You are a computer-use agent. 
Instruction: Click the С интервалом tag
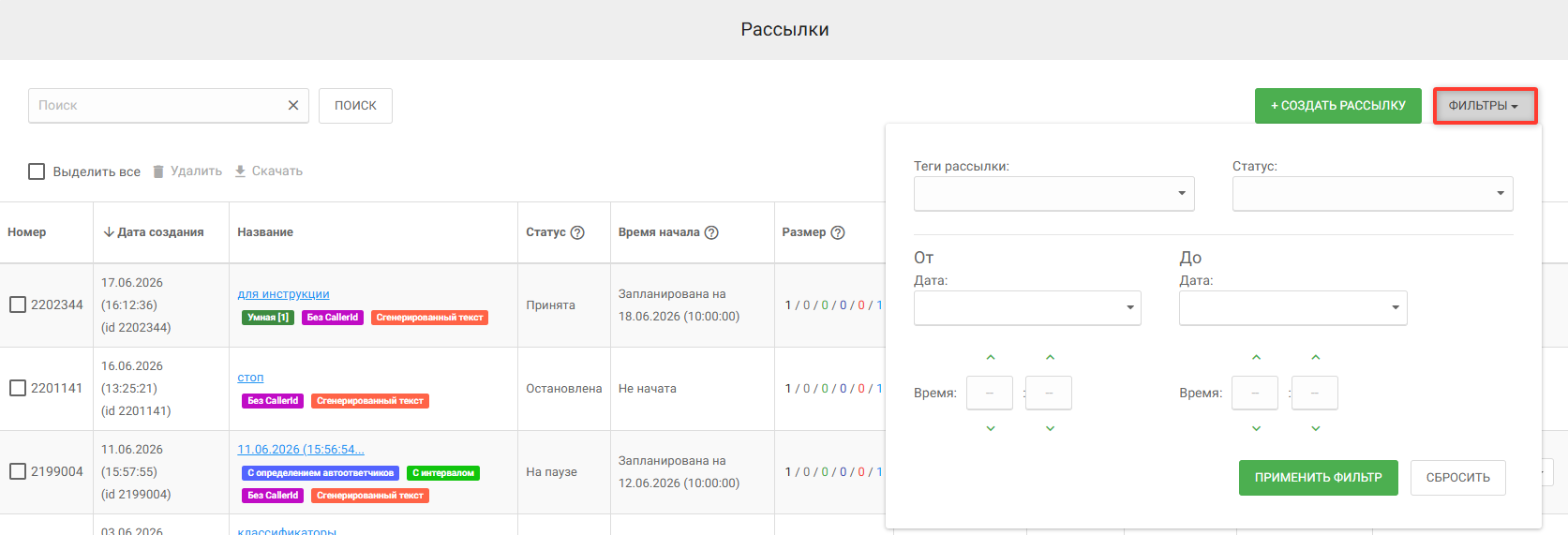443,473
